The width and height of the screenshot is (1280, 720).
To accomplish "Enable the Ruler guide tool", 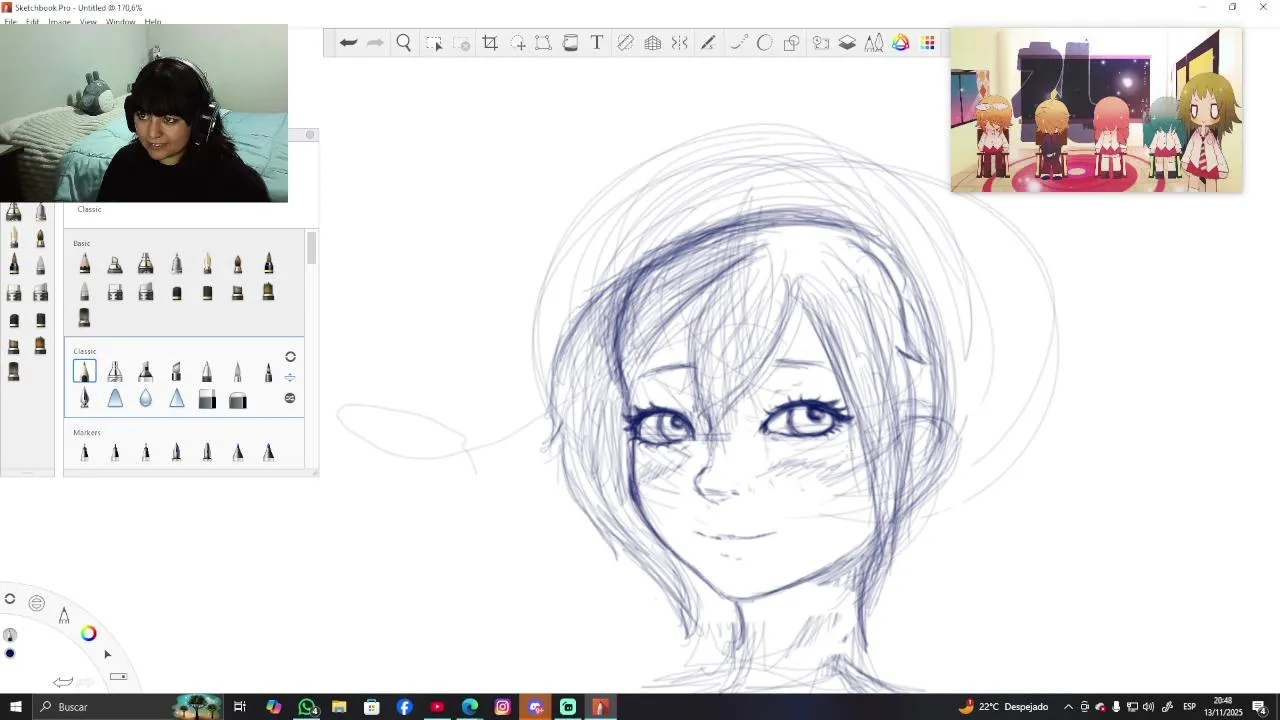I will (x=625, y=43).
